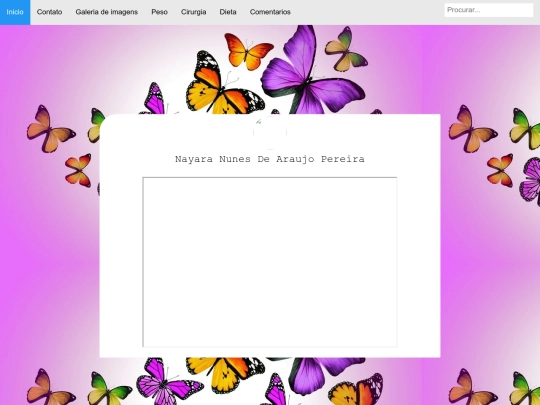
Task: Open Galeria de imagens
Action: pyautogui.click(x=106, y=12)
